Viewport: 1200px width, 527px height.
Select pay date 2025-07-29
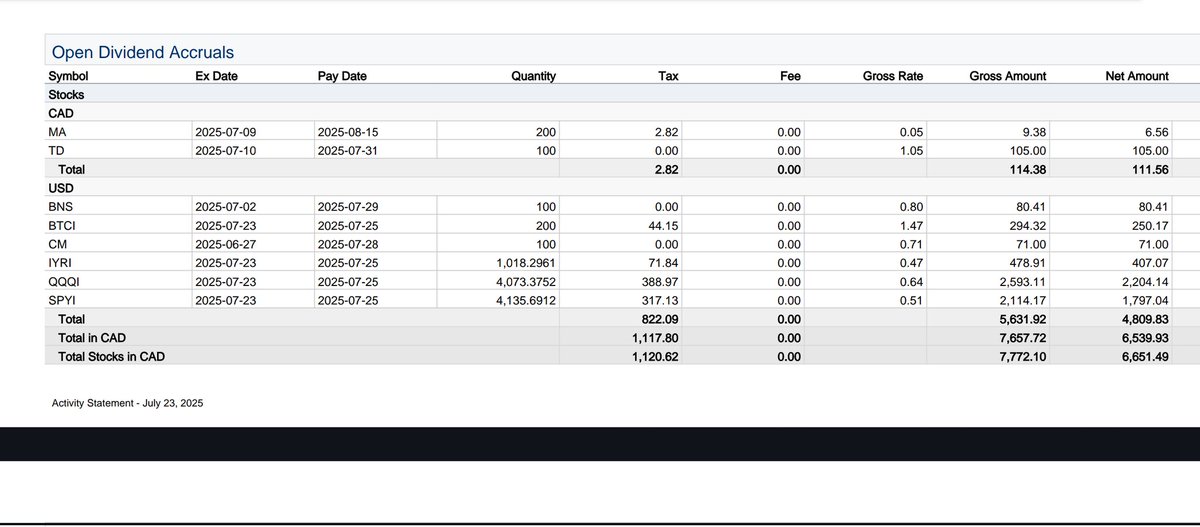(350, 207)
